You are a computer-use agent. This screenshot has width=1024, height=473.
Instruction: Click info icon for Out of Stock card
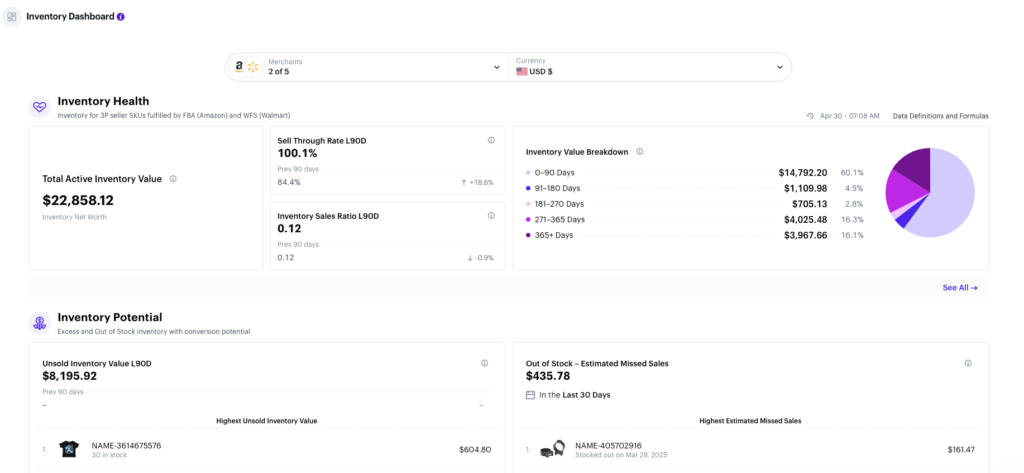[968, 363]
